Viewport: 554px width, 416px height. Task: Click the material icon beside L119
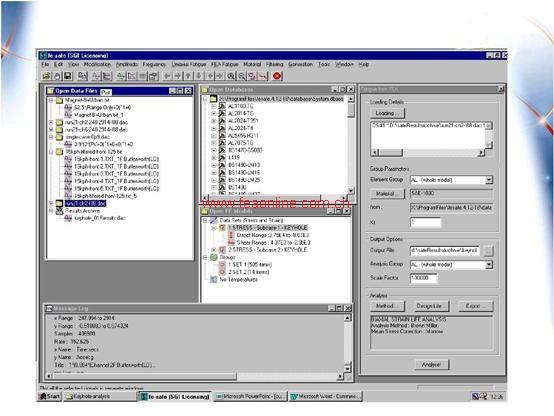coord(222,158)
